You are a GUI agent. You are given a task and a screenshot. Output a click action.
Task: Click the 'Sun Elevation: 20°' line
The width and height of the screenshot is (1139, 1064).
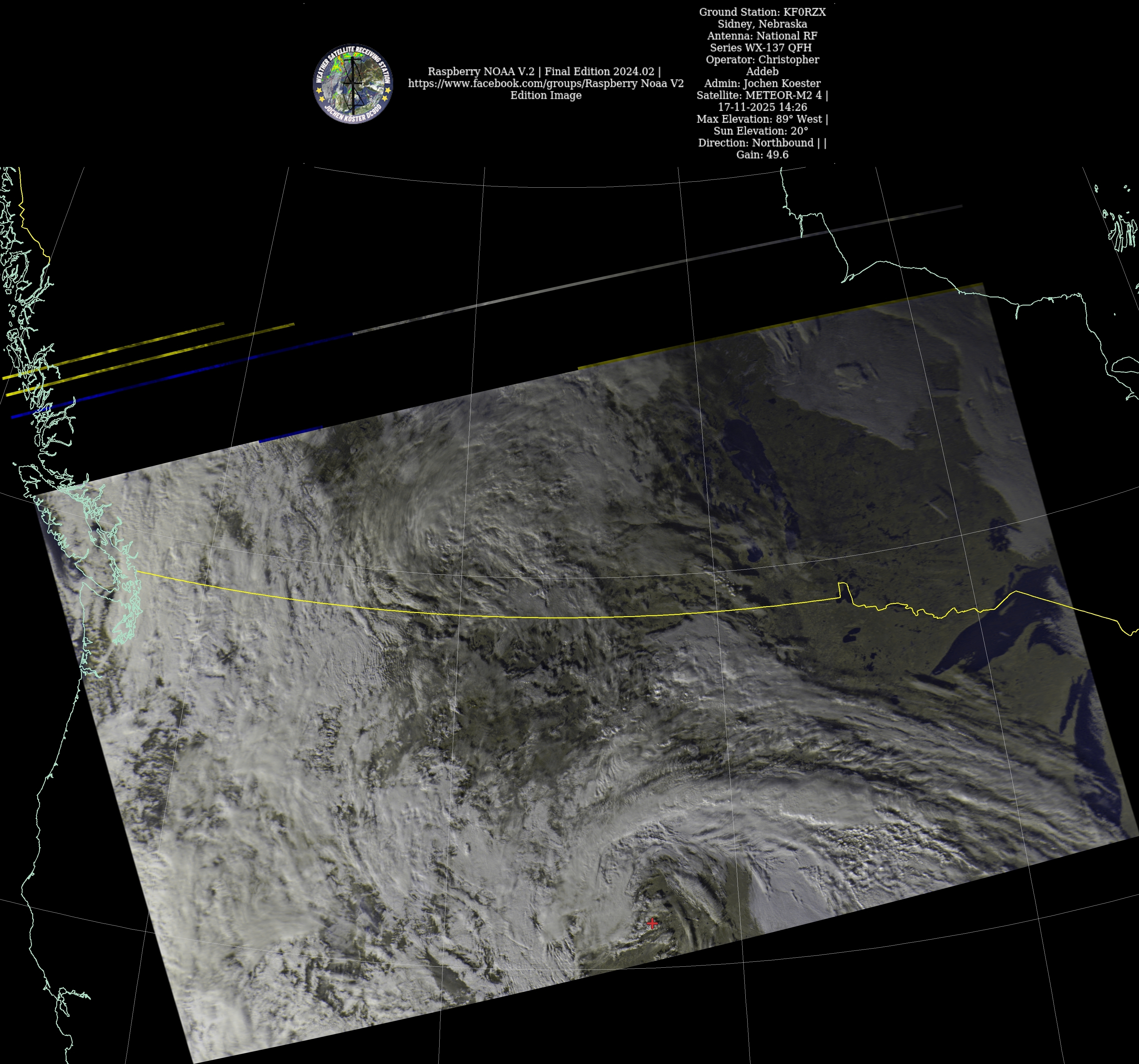761,131
